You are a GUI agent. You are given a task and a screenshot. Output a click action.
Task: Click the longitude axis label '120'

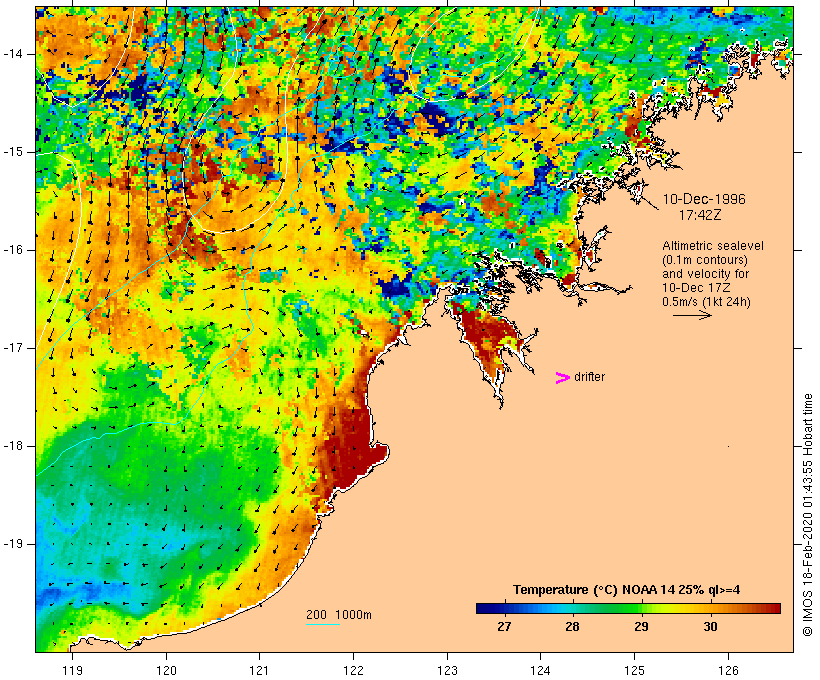(166, 671)
